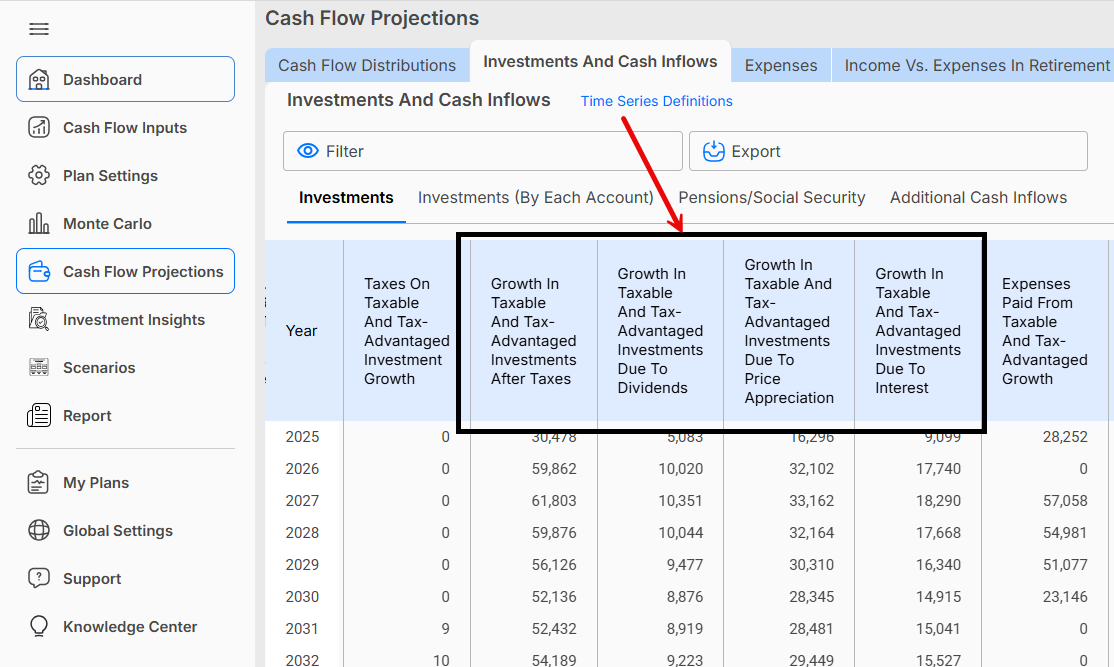Select the Investments And Cash Inflows tab
The image size is (1114, 667).
click(x=600, y=62)
